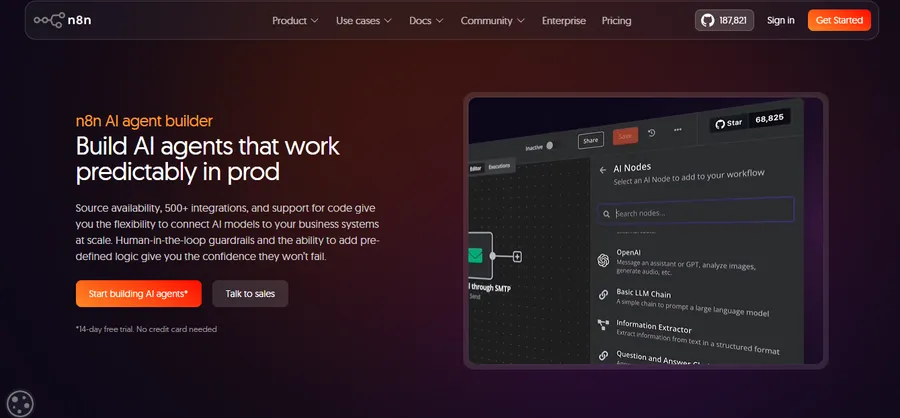The width and height of the screenshot is (900, 418).
Task: Focus the Search nodes input field
Action: pyautogui.click(x=696, y=211)
